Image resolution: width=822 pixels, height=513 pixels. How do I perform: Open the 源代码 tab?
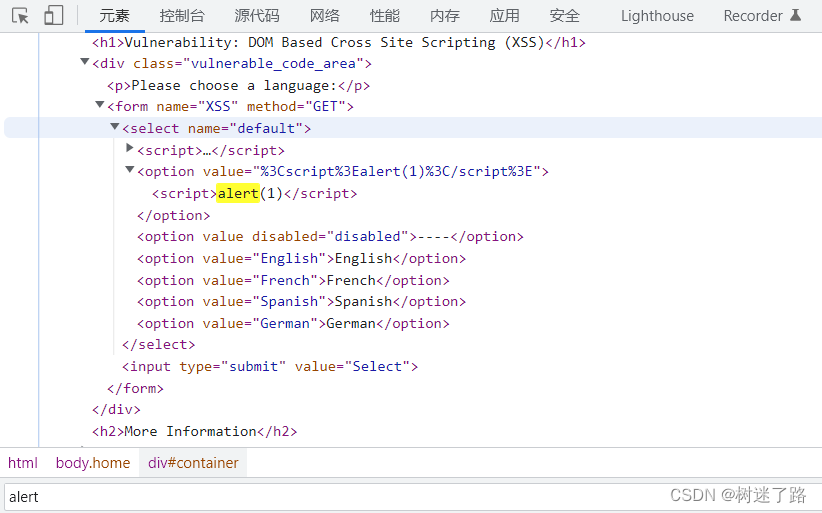point(257,16)
